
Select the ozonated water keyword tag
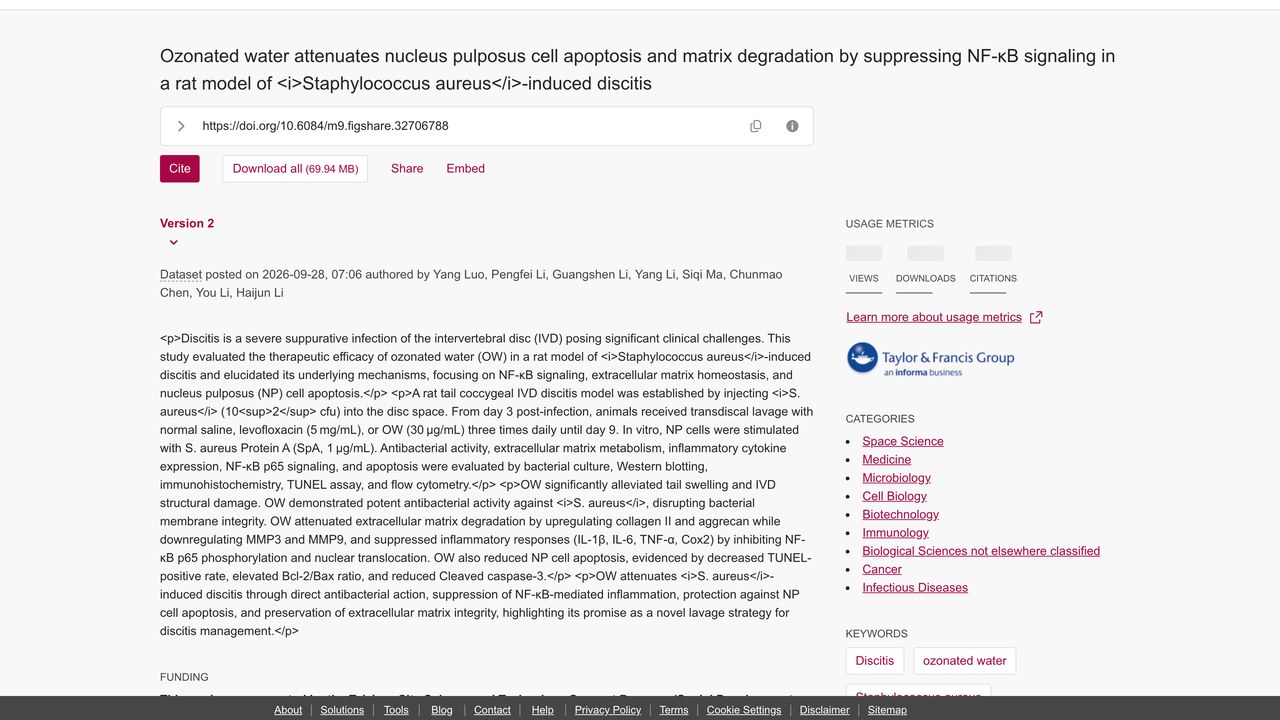pos(965,661)
